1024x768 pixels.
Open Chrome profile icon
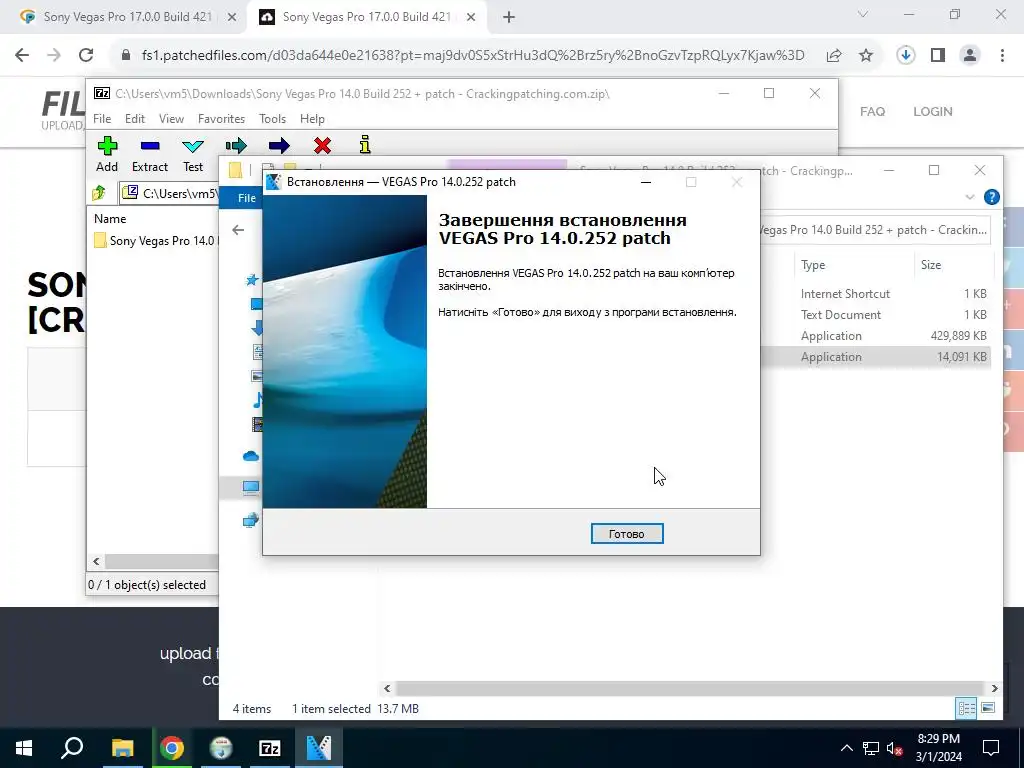click(970, 56)
